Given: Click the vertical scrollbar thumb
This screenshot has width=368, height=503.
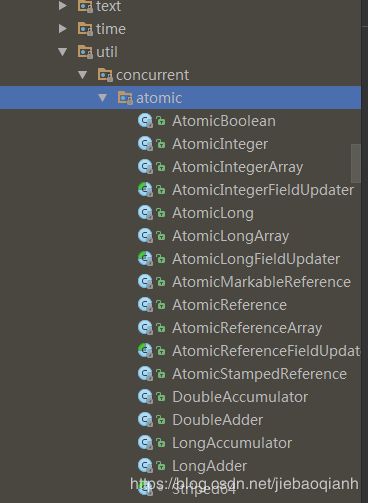Looking at the screenshot, I should [356, 163].
